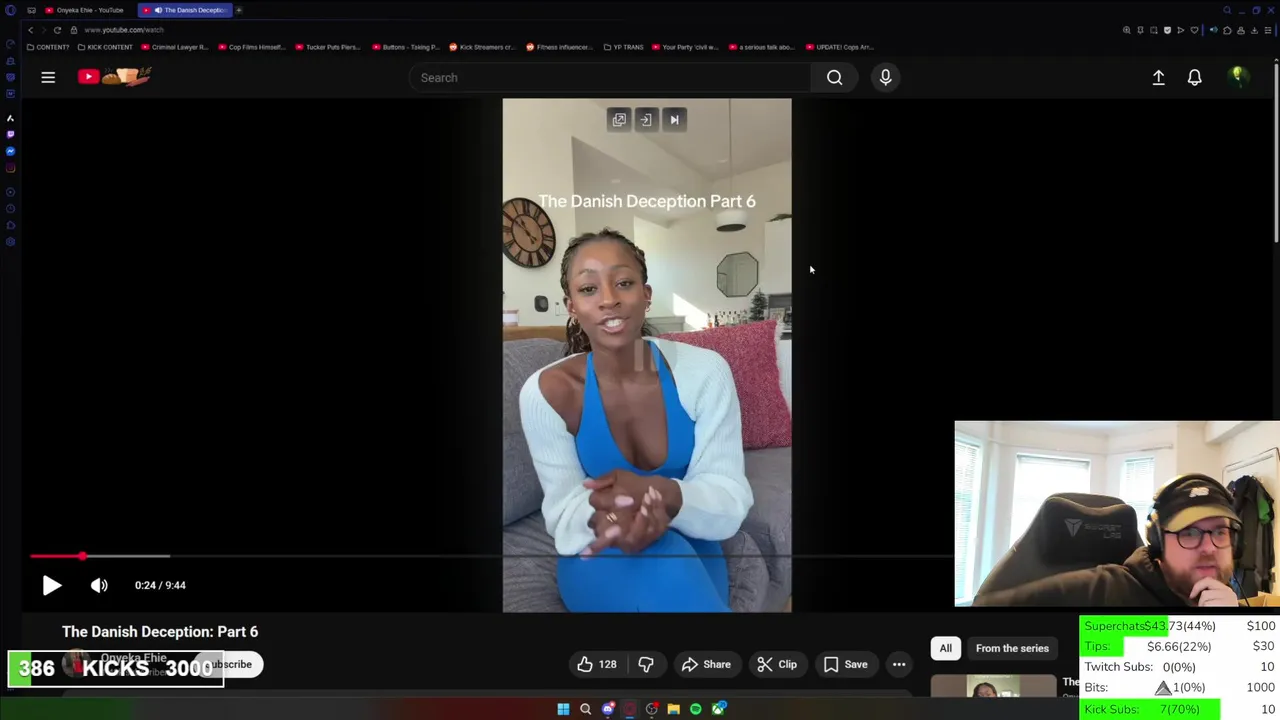Screen dimensions: 1280x720
Task: Open the suggested video thumbnail
Action: [x=993, y=686]
